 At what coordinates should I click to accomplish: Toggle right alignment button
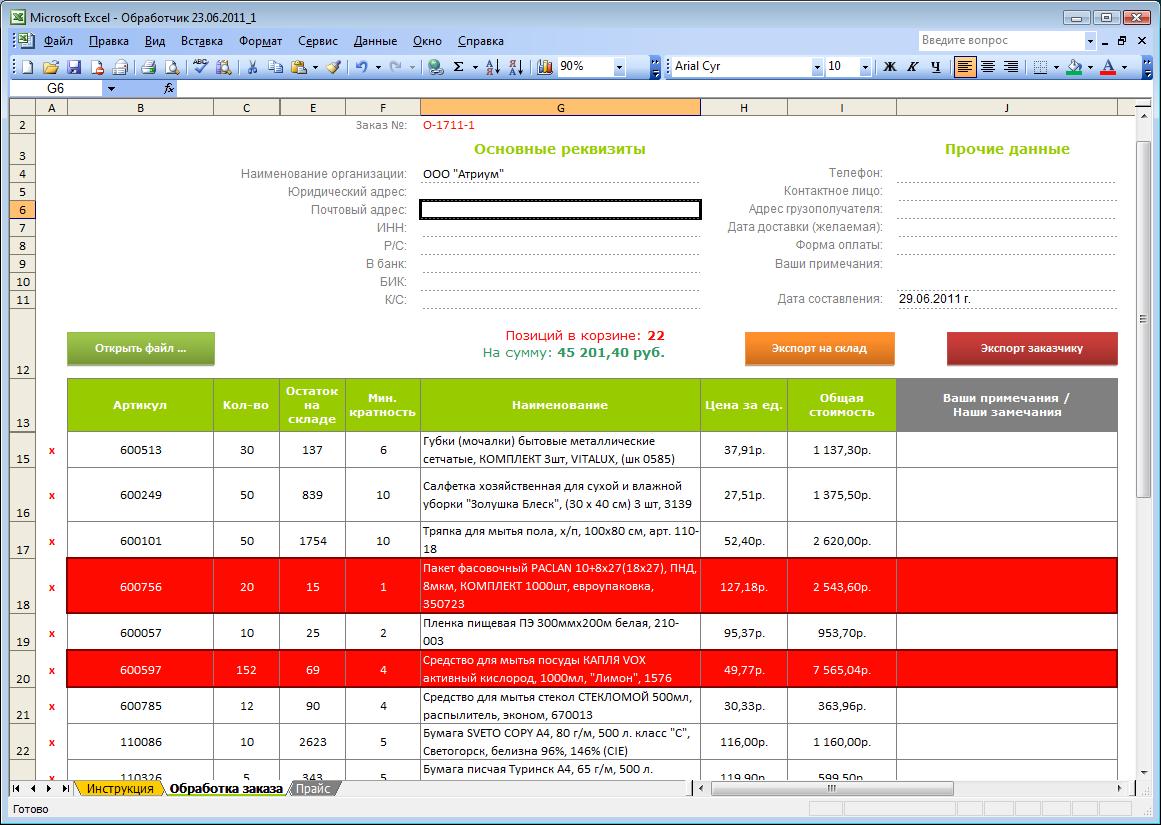tap(1011, 67)
